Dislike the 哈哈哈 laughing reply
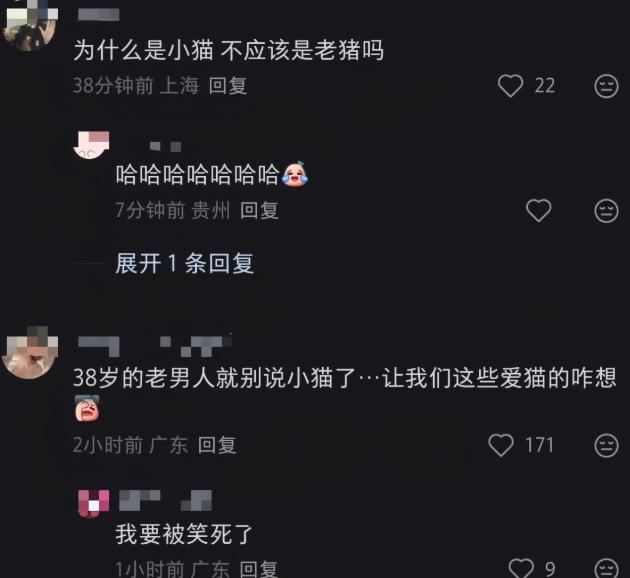This screenshot has height=578, width=630. tap(606, 210)
